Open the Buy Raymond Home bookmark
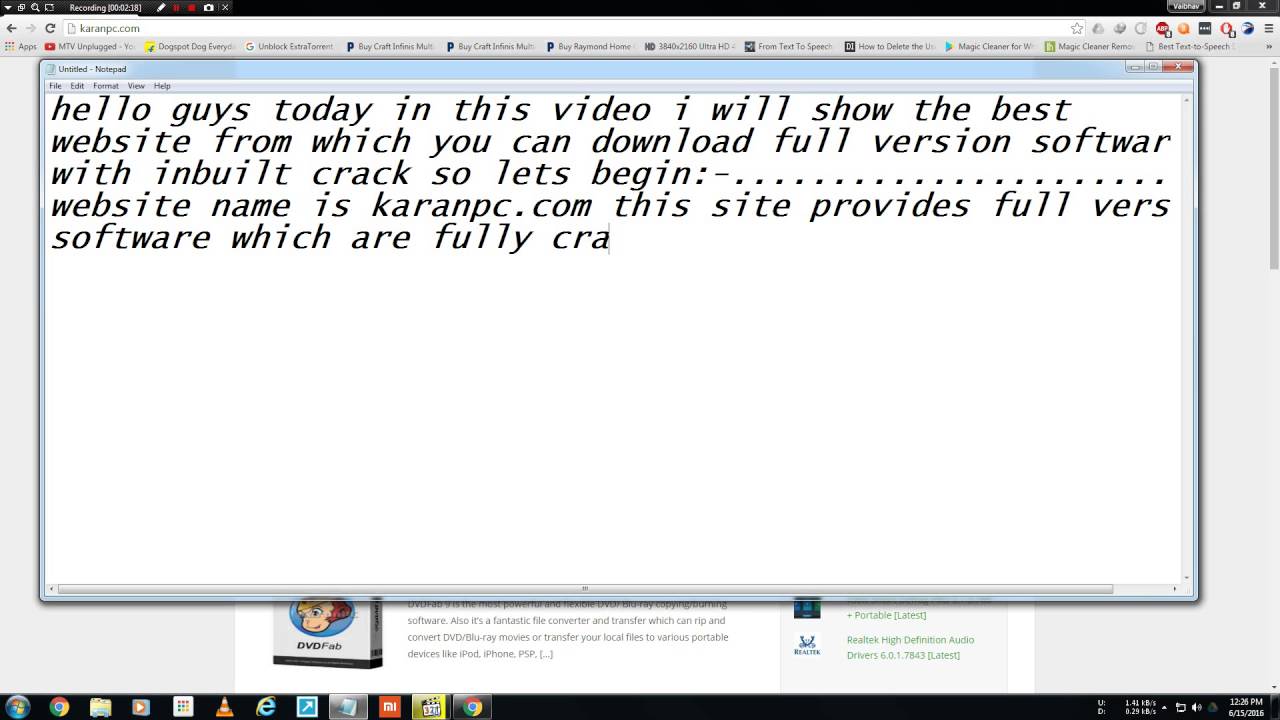Viewport: 1280px width, 720px height. point(590,46)
